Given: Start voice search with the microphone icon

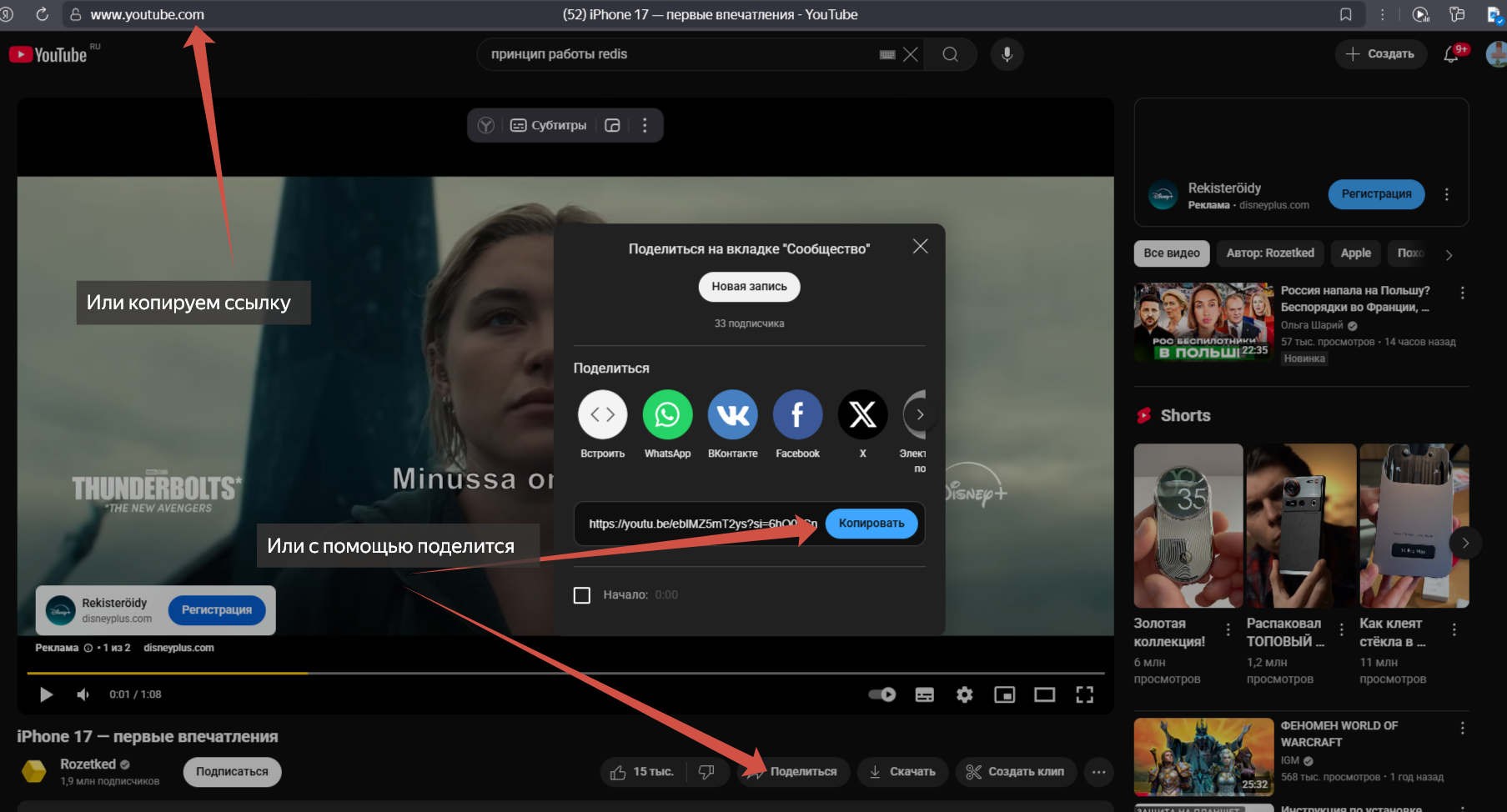Looking at the screenshot, I should [x=1007, y=54].
